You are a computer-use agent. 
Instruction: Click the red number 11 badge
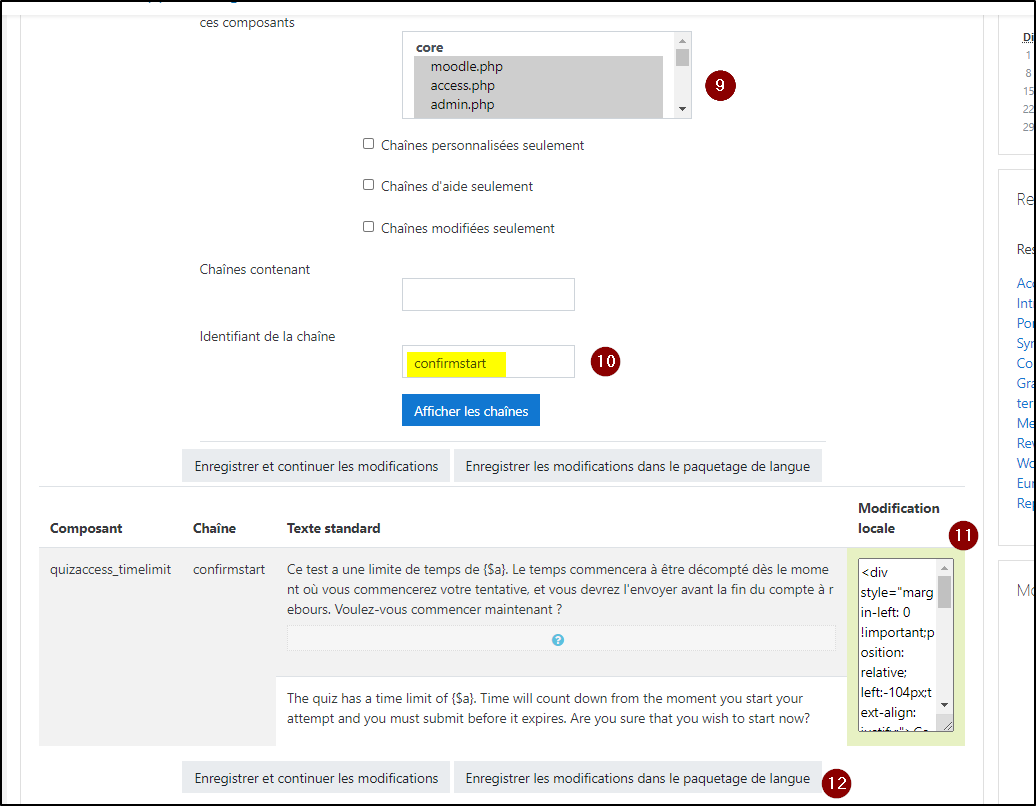(x=963, y=536)
